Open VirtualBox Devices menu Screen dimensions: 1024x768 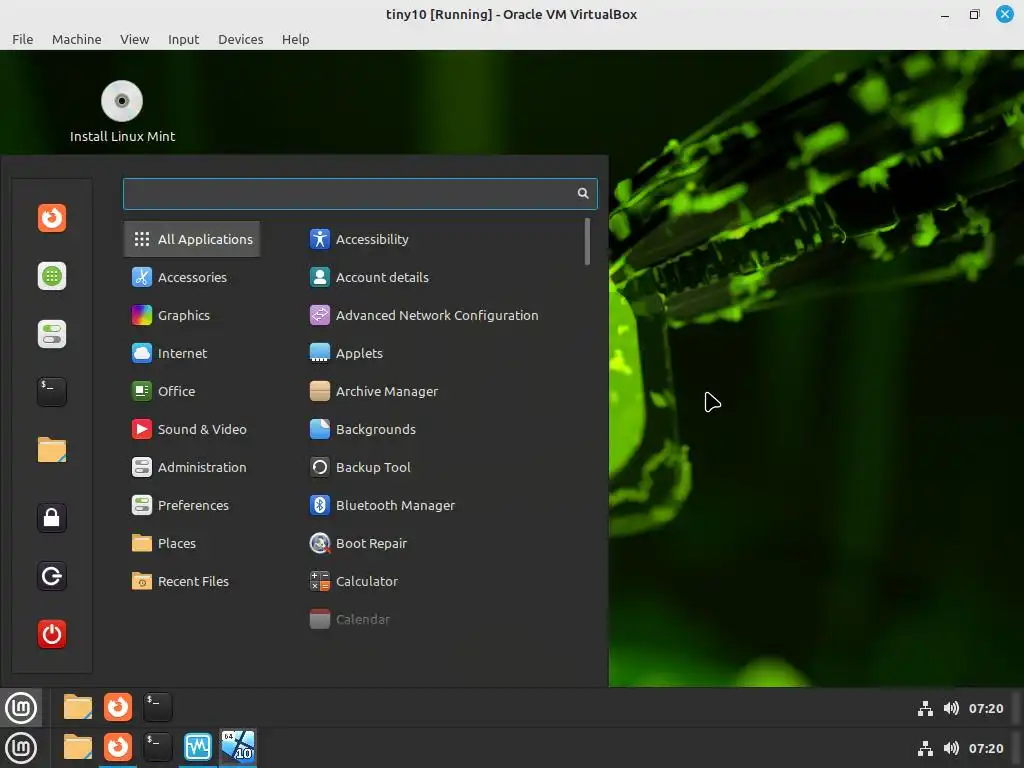(240, 39)
